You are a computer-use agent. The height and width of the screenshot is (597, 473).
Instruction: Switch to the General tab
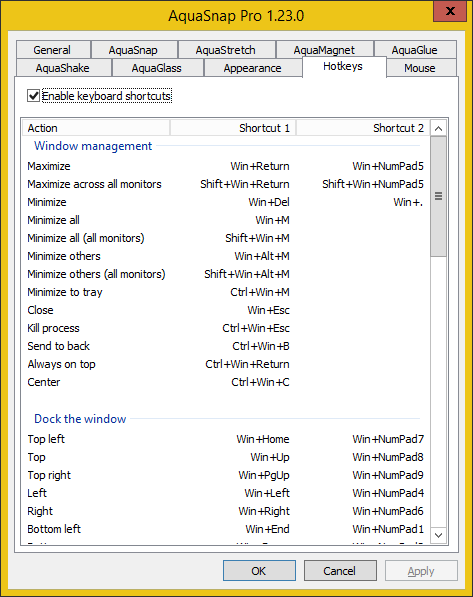[53, 50]
